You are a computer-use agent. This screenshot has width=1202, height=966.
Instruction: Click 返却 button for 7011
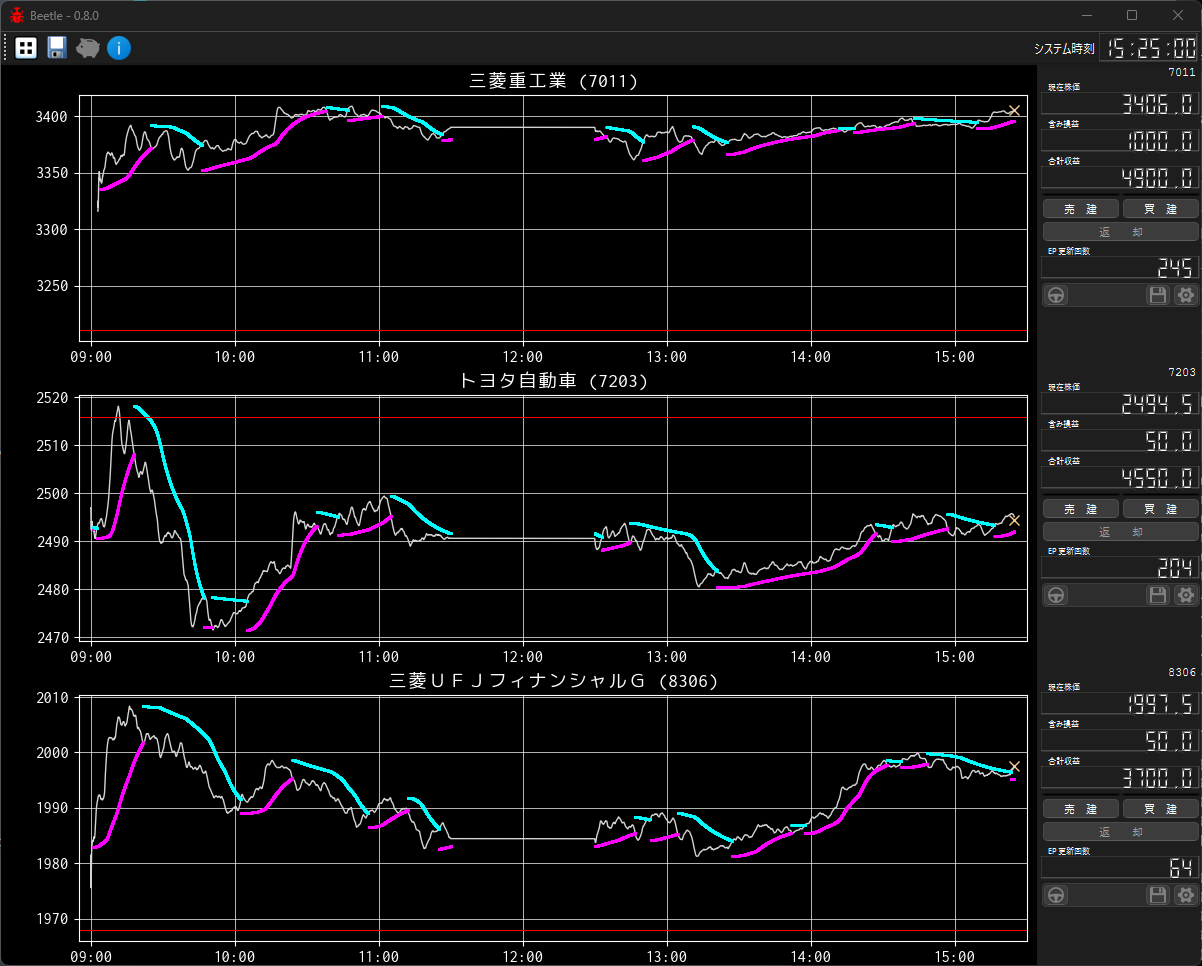1120,231
